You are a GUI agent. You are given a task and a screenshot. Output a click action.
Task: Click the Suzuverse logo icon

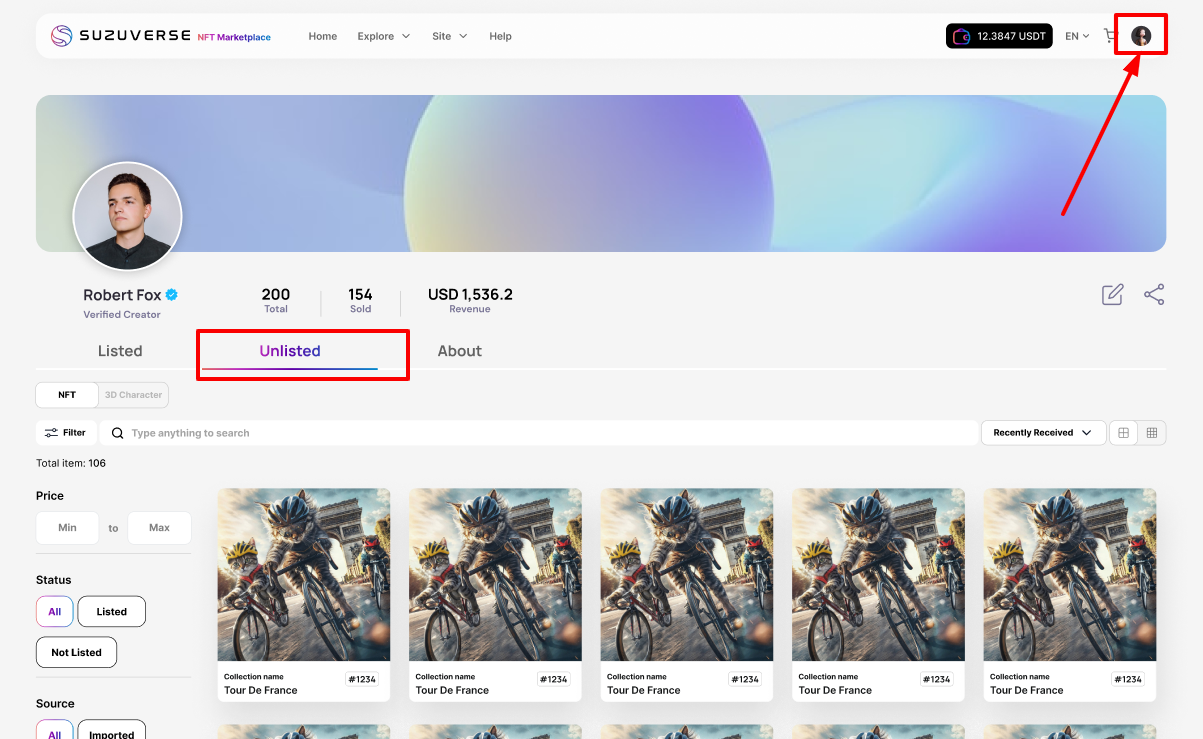62,36
